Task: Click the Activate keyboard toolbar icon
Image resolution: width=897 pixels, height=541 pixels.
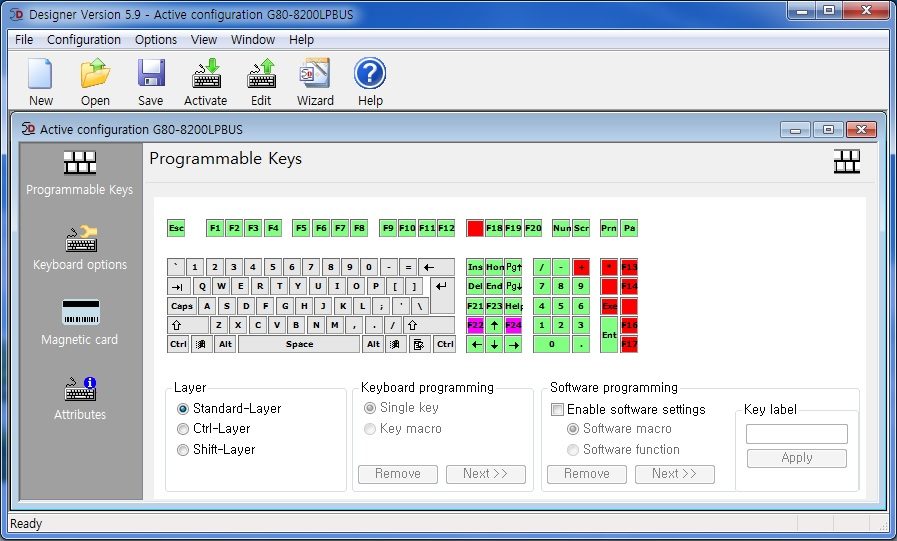Action: point(206,74)
